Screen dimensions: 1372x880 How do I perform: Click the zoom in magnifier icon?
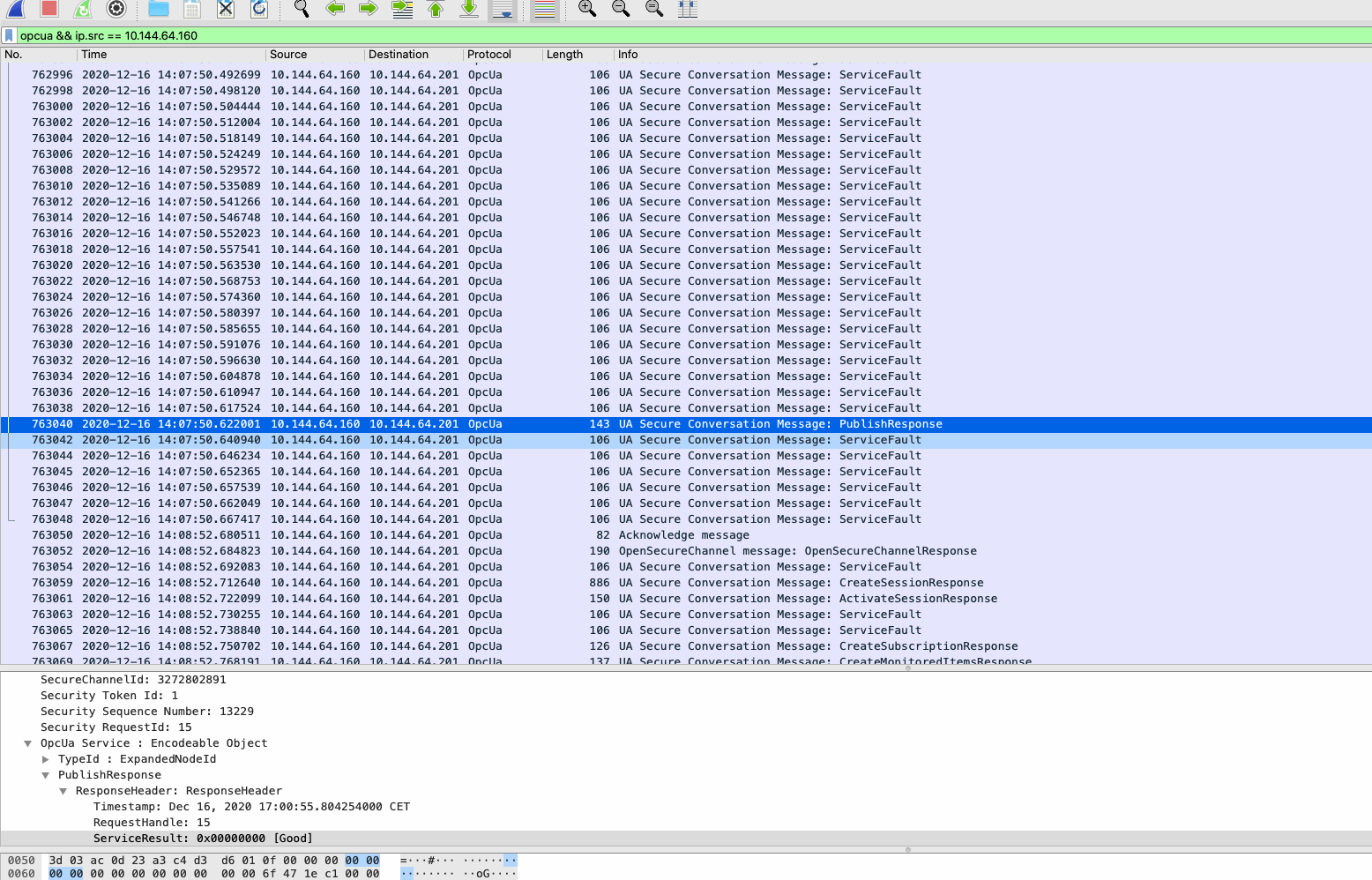[586, 10]
